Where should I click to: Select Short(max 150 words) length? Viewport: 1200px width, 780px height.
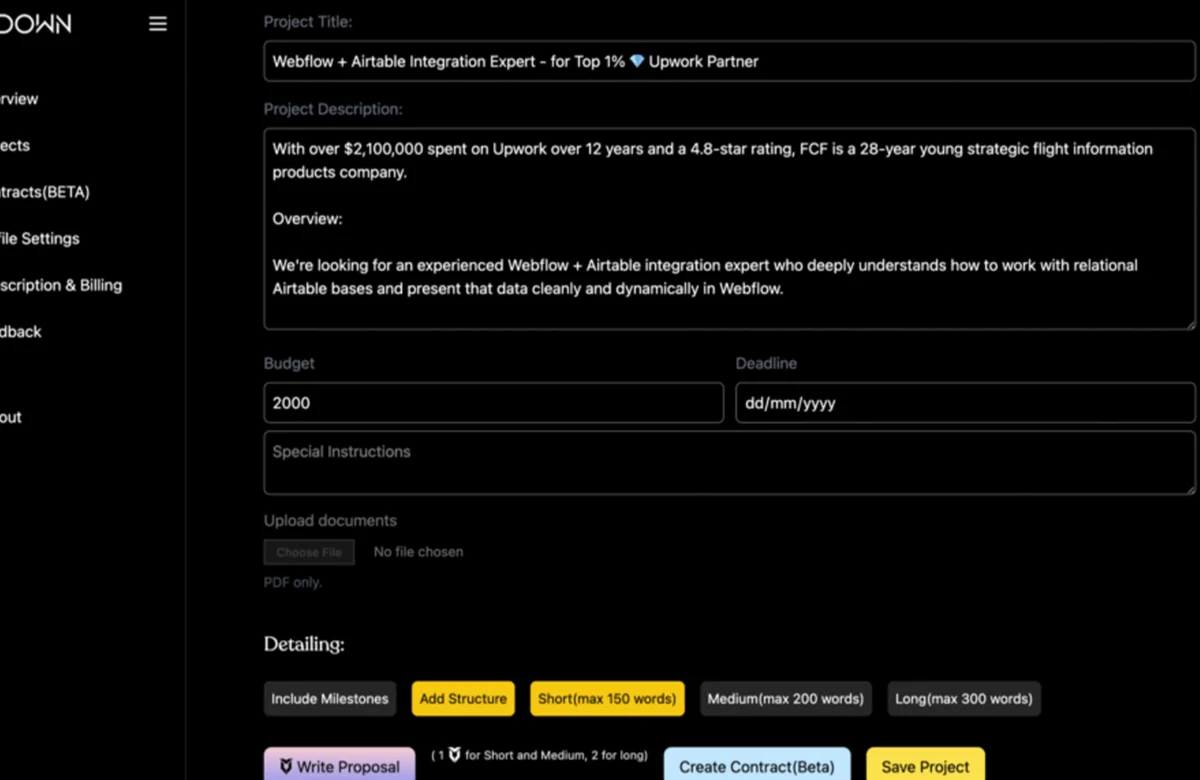607,699
